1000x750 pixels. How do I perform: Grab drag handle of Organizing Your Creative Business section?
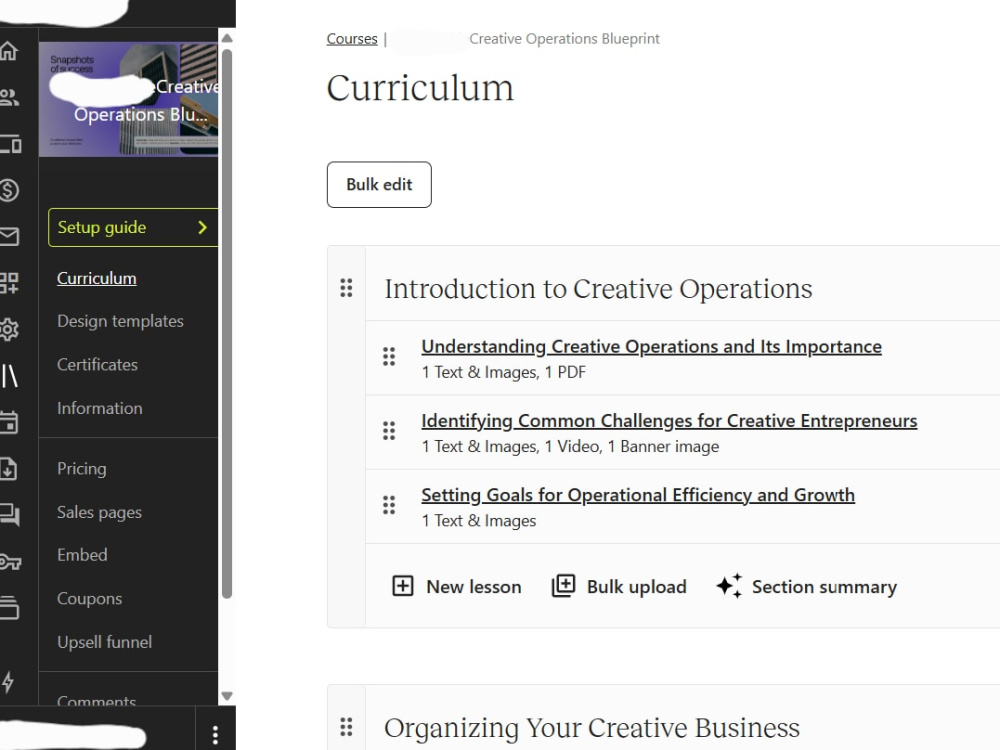(346, 726)
